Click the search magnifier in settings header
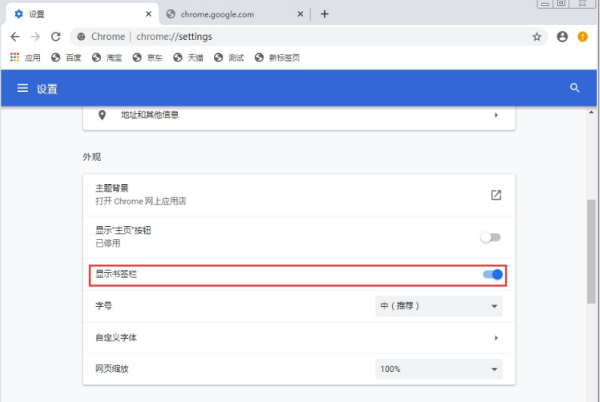Image resolution: width=600 pixels, height=402 pixels. 574,88
